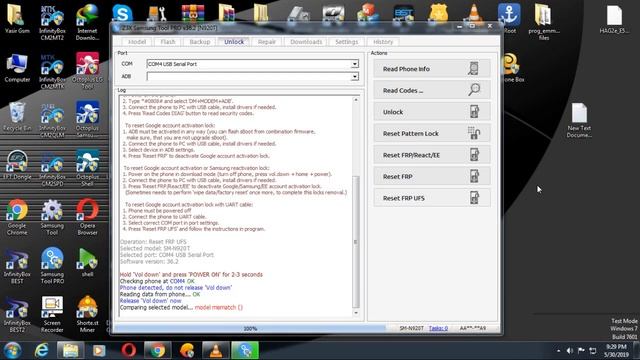Open the Downloads tab
Viewport: 640px width, 360px height.
pyautogui.click(x=306, y=42)
